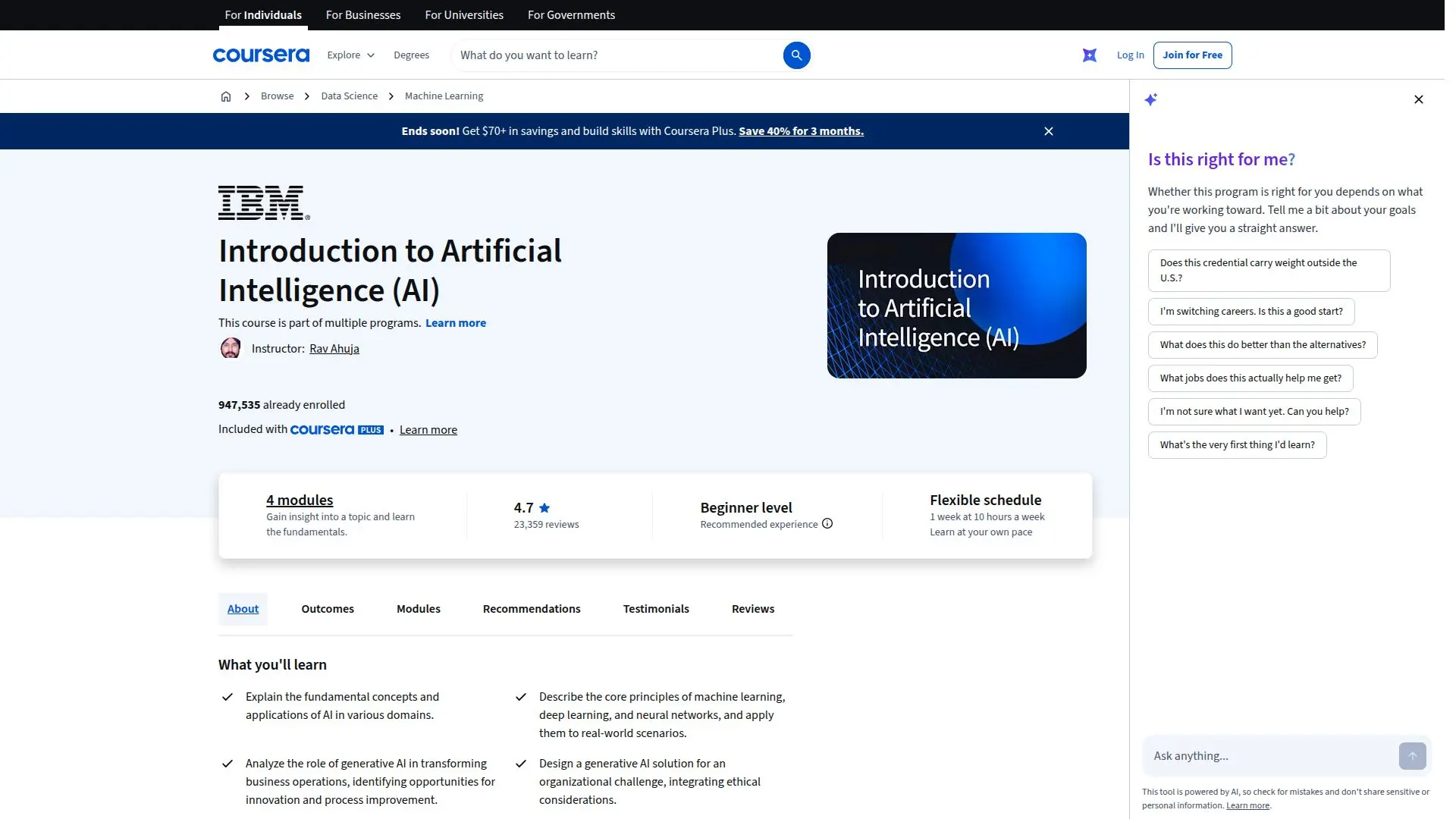The width and height of the screenshot is (1456, 819).
Task: Jump to the Recommendations section tab
Action: click(x=532, y=609)
